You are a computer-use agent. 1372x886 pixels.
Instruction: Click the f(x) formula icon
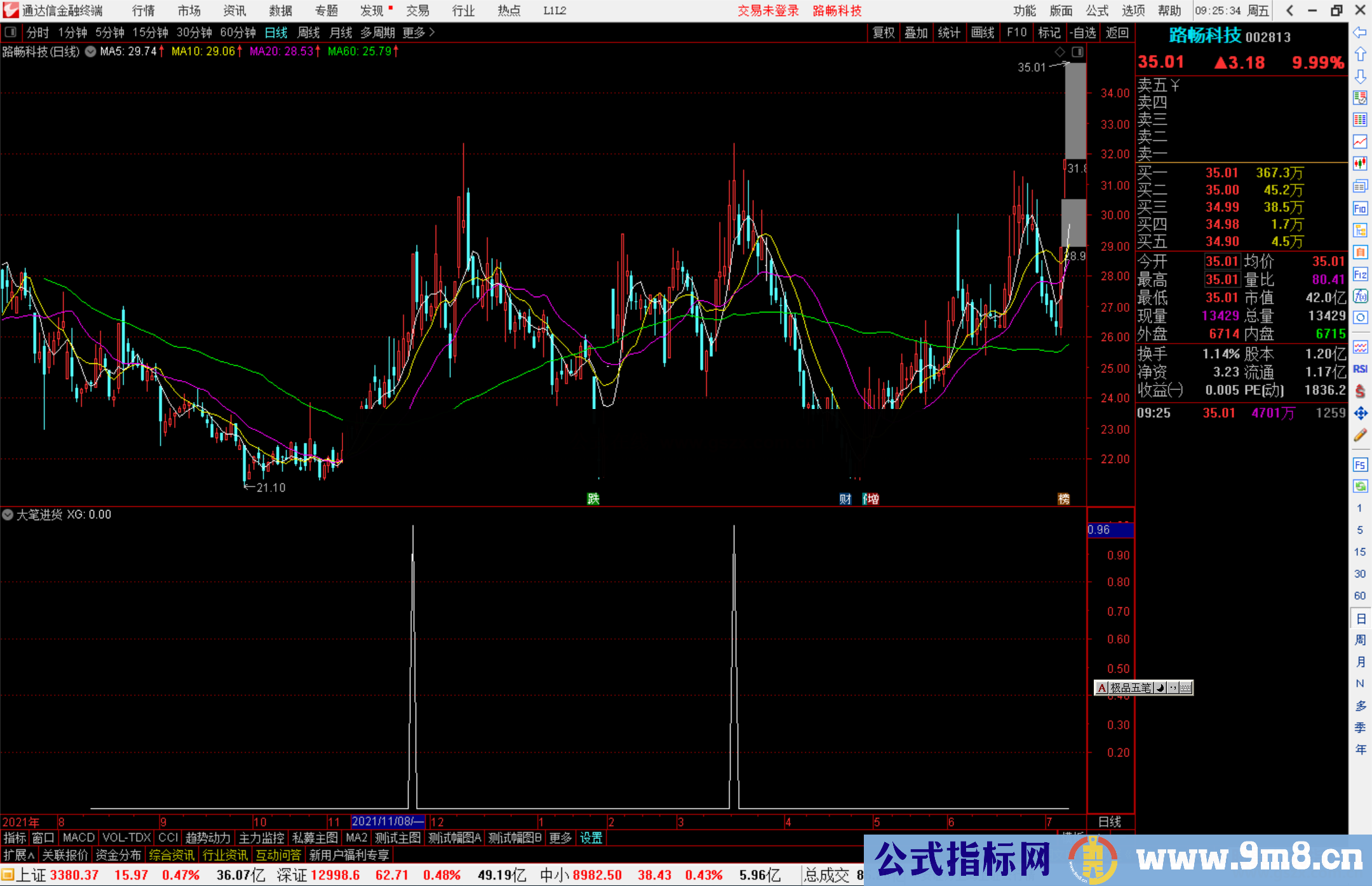click(1360, 296)
